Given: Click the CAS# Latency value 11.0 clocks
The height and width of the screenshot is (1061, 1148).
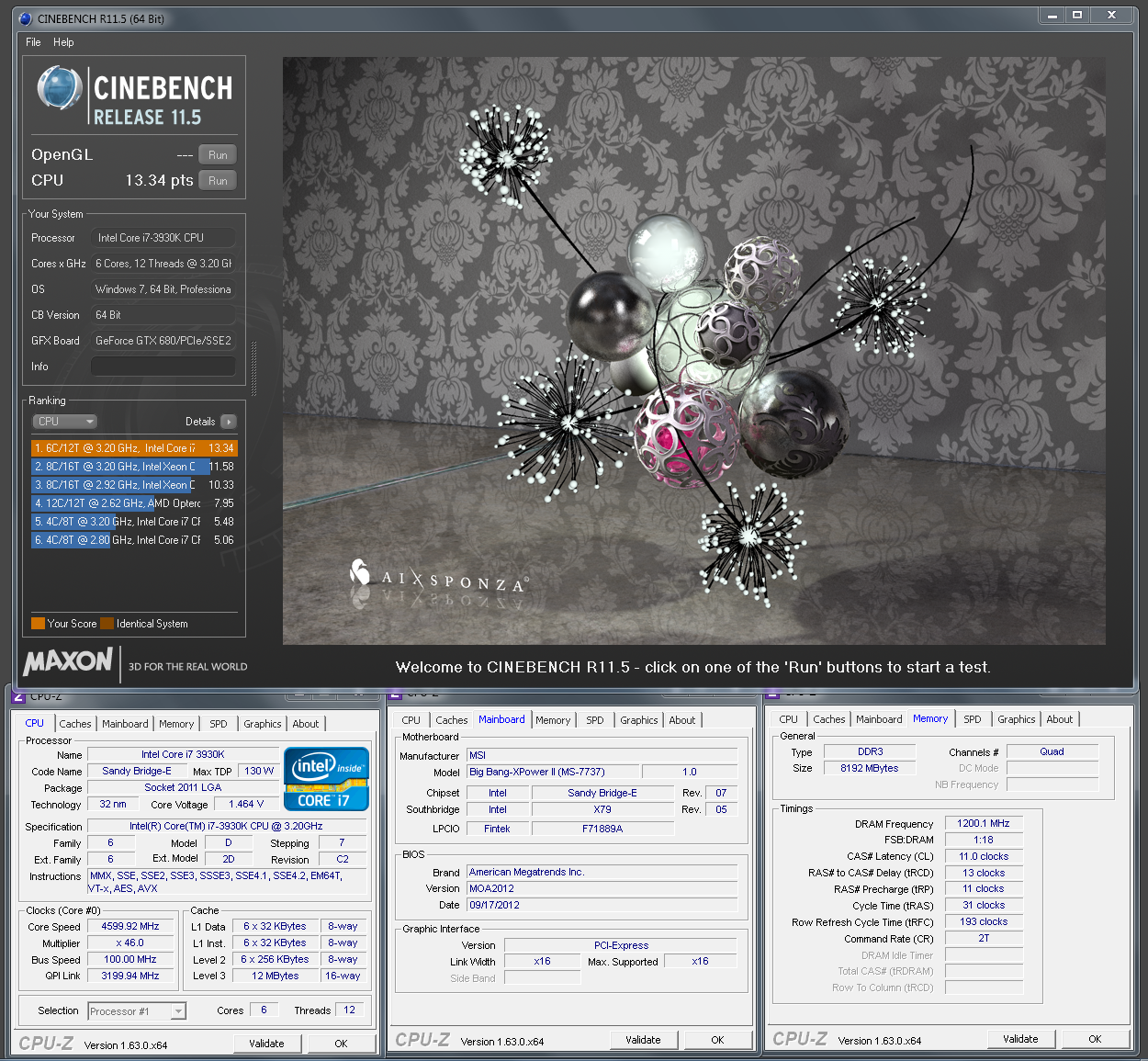Looking at the screenshot, I should coord(984,856).
